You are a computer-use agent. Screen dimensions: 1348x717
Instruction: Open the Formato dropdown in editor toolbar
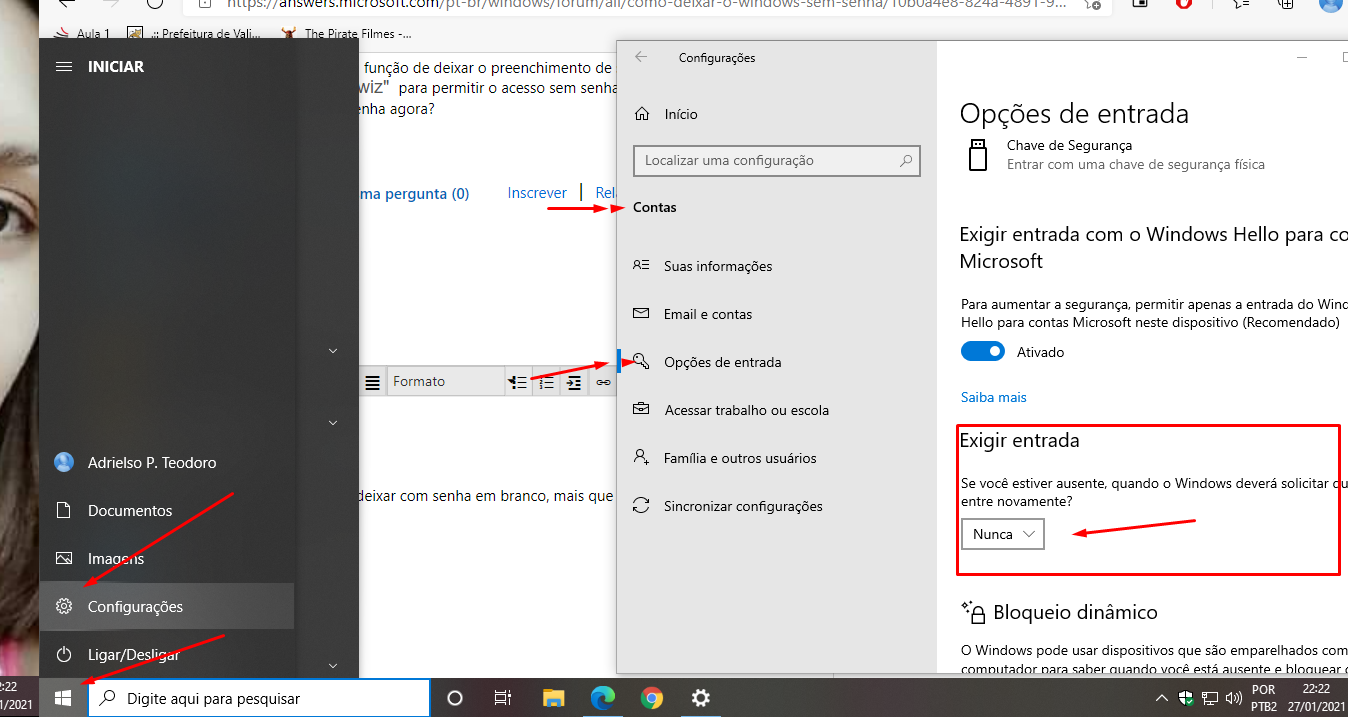click(446, 381)
